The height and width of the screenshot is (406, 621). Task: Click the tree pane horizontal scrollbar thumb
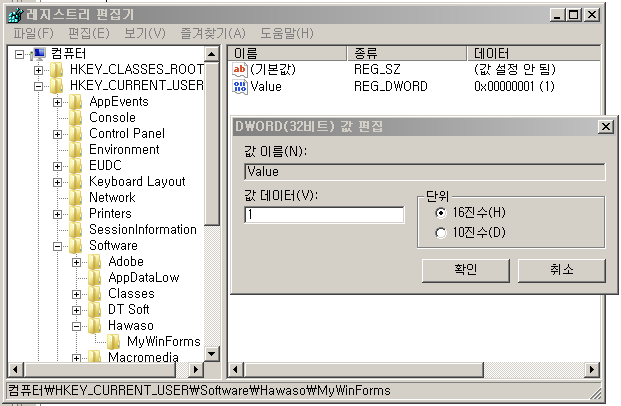click(100, 370)
